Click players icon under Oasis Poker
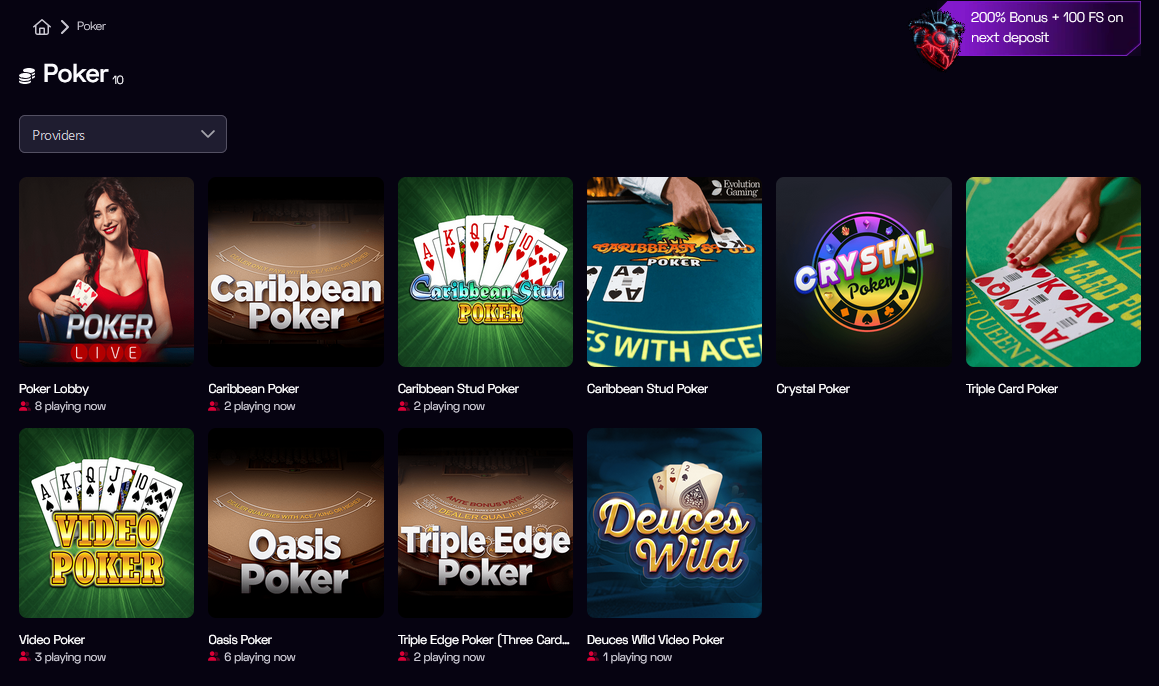This screenshot has height=686, width=1159. [x=214, y=657]
